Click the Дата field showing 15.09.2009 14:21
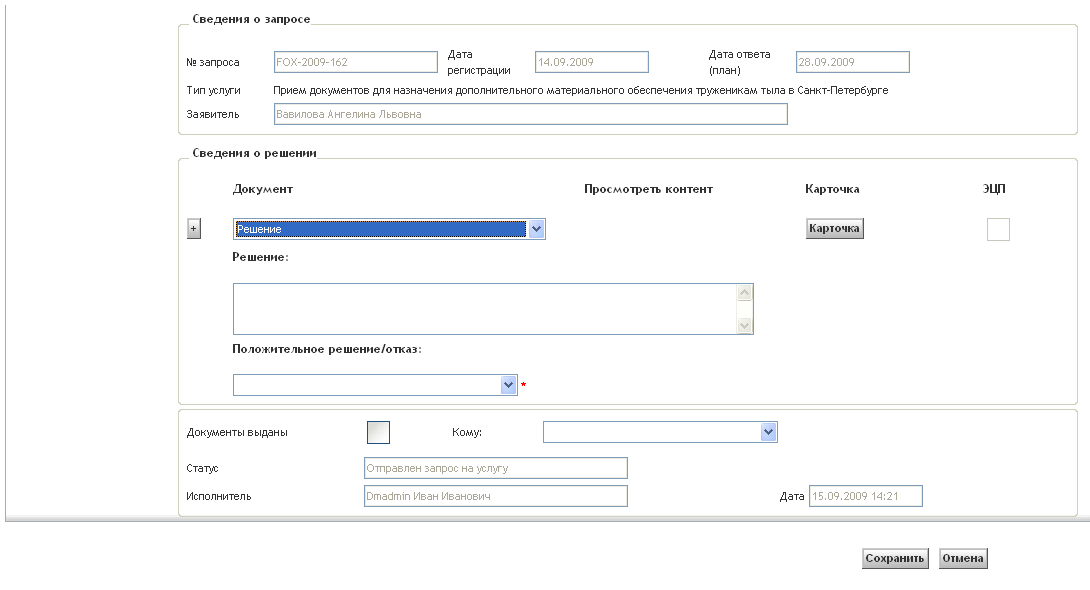This screenshot has width=1090, height=590. [865, 495]
